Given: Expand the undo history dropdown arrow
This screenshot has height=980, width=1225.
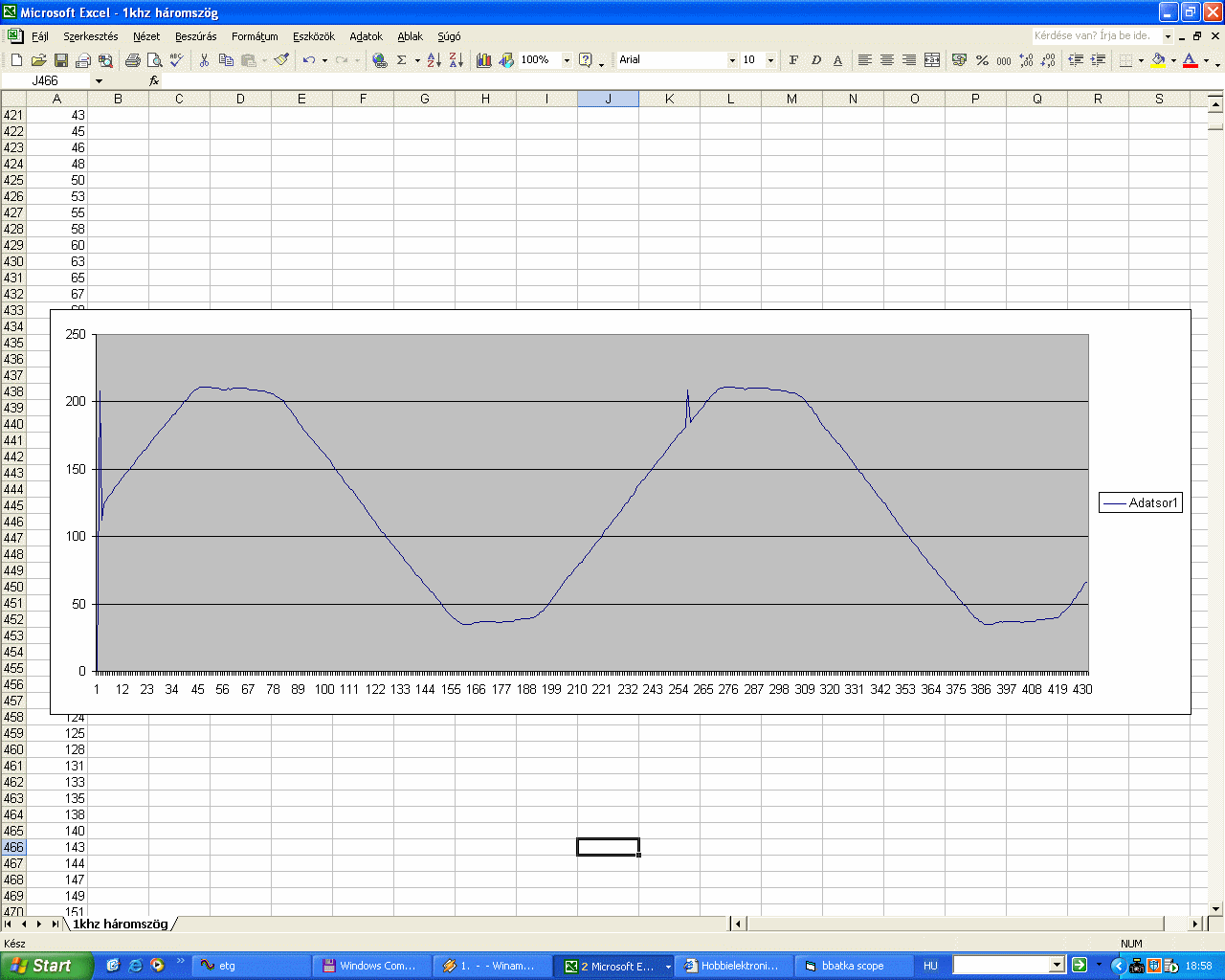Looking at the screenshot, I should (x=324, y=60).
